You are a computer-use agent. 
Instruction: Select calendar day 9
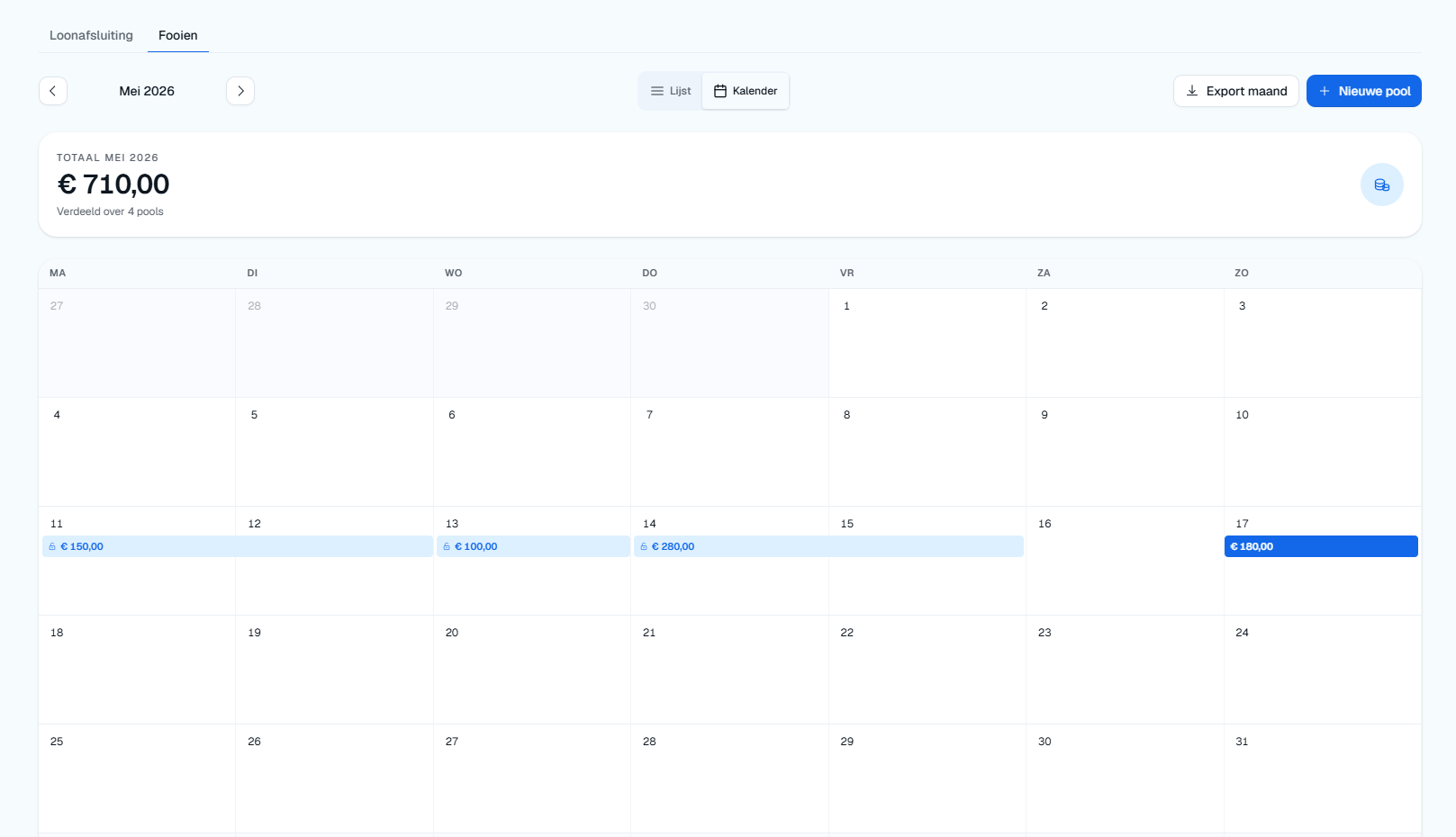1126,452
